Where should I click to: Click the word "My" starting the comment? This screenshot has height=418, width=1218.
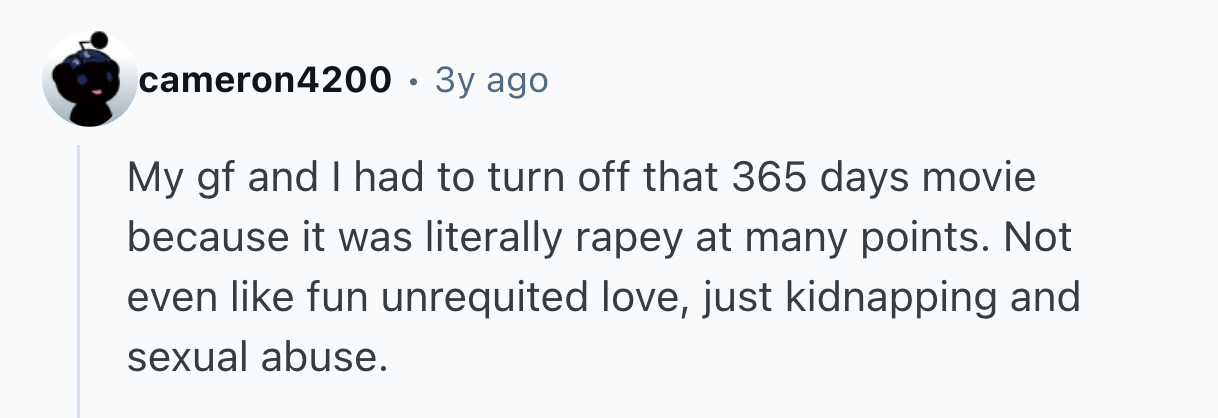pos(153,181)
